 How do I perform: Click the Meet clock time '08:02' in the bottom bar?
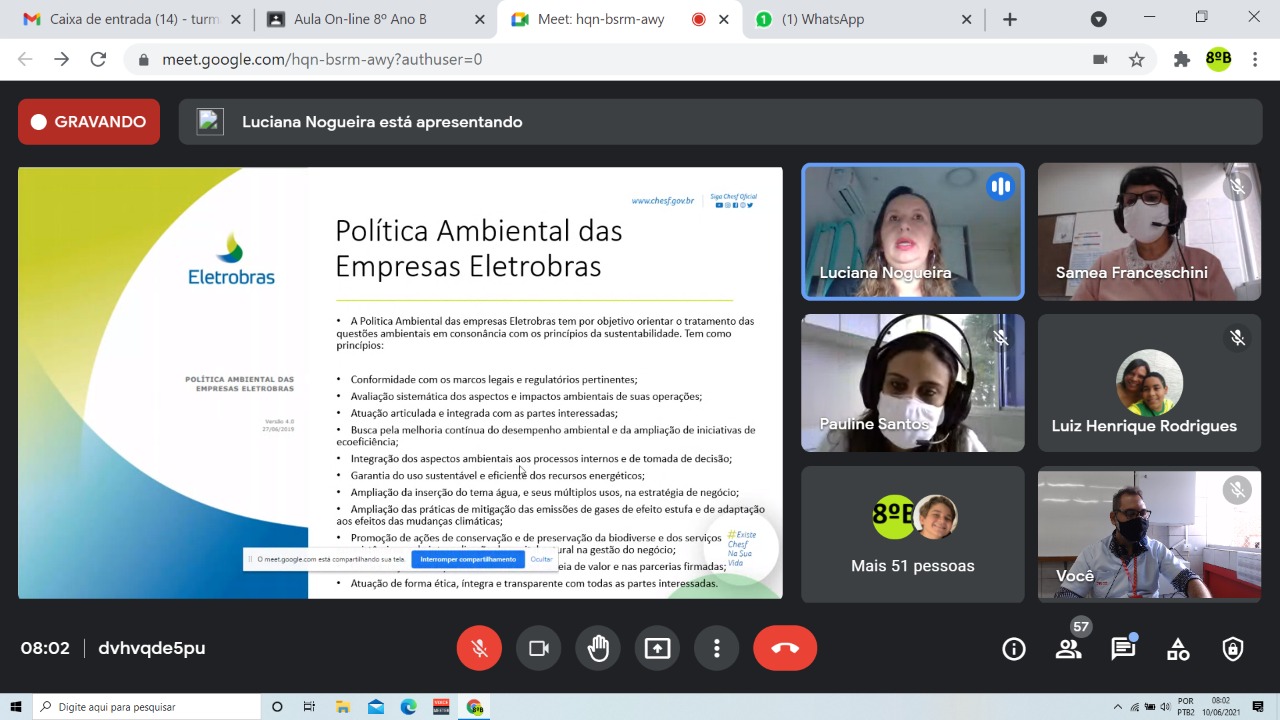click(45, 648)
